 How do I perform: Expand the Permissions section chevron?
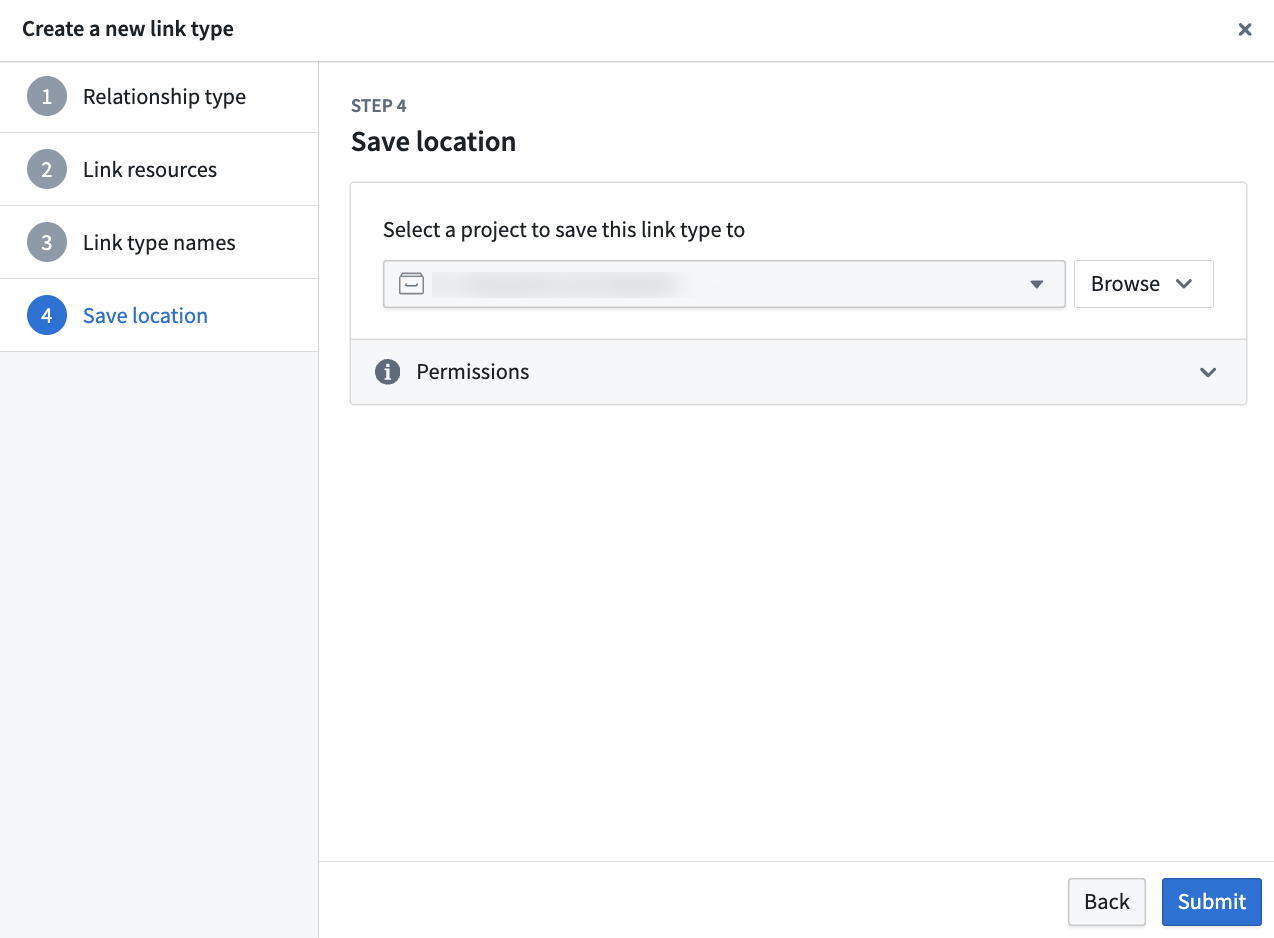pos(1208,372)
